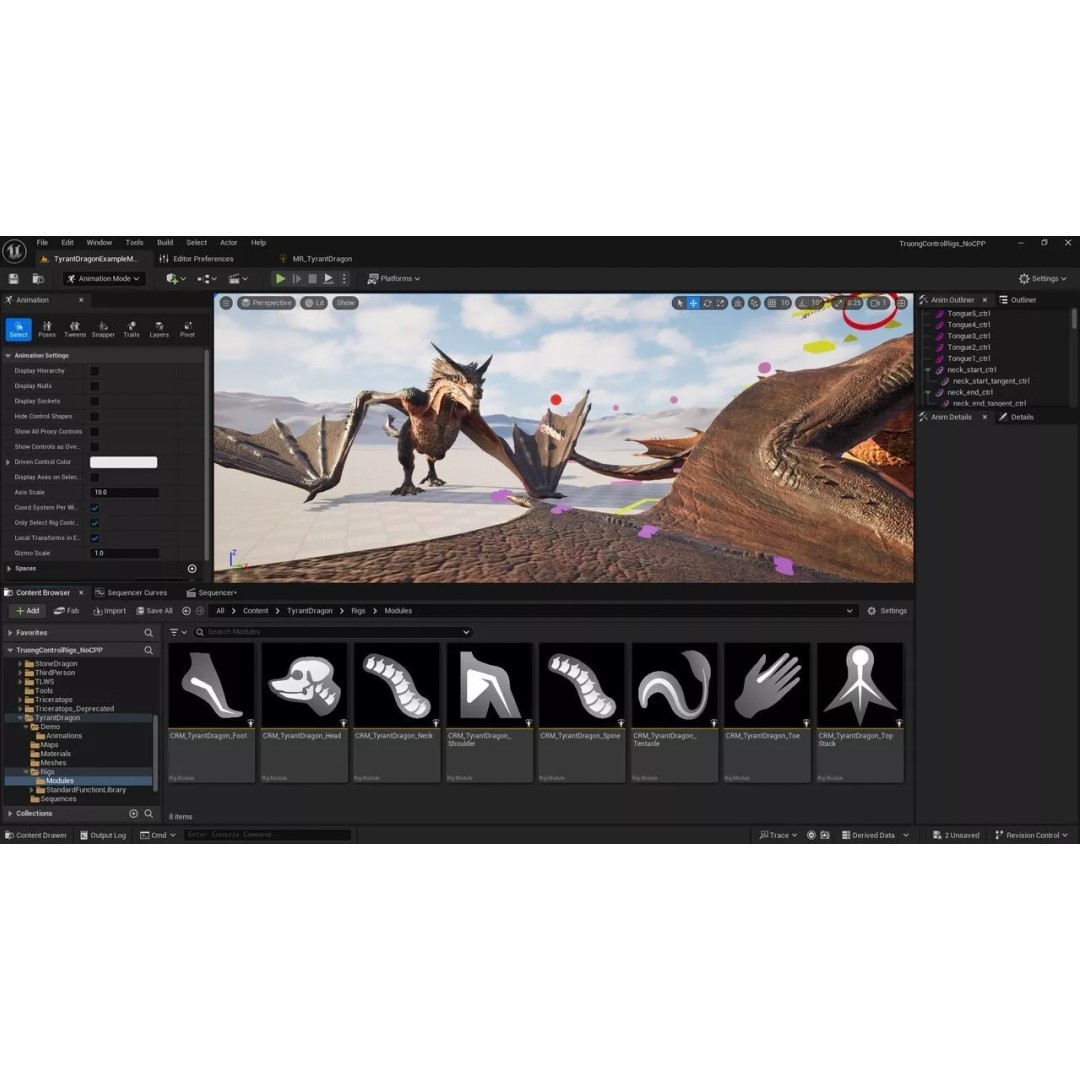Select the Poses animation tool
Image resolution: width=1080 pixels, height=1080 pixels.
coord(47,329)
